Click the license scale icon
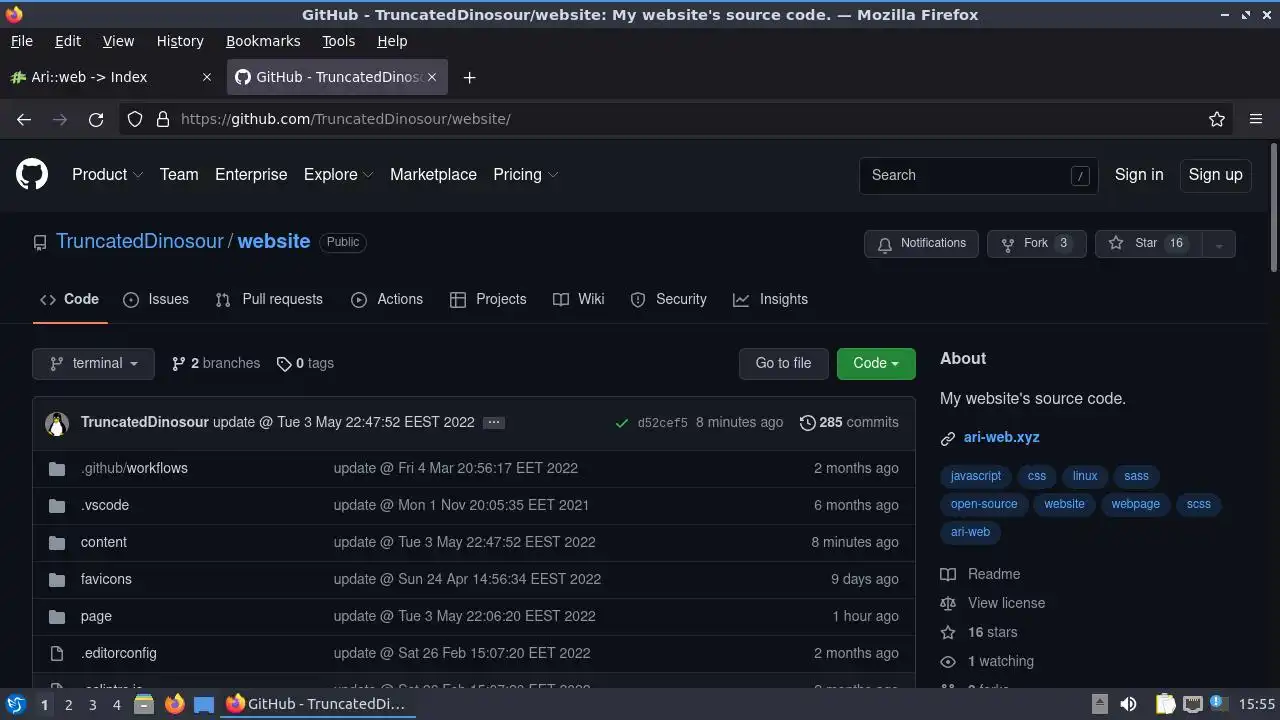This screenshot has width=1280, height=720. pos(948,603)
